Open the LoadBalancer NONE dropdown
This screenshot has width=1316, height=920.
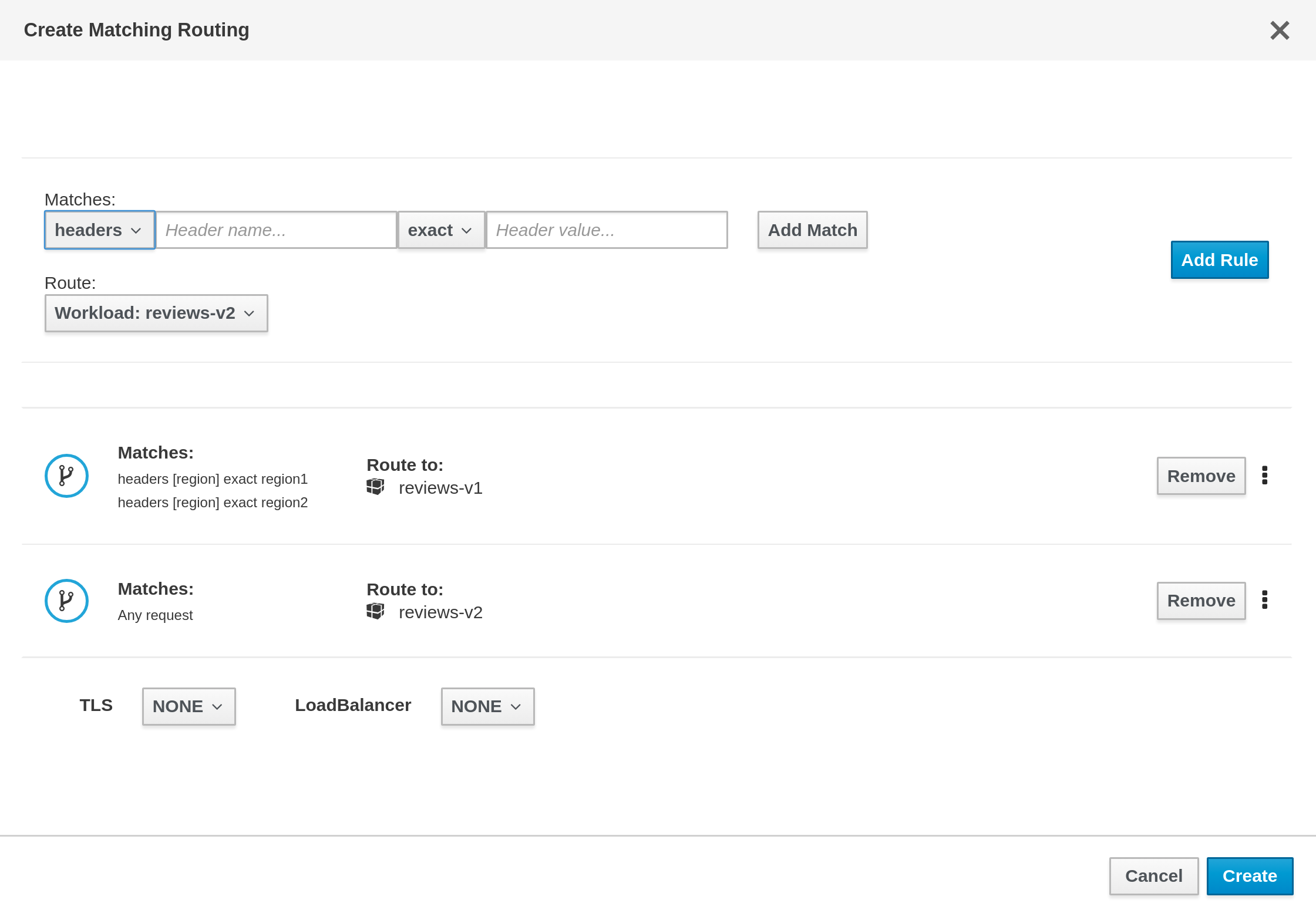[487, 706]
